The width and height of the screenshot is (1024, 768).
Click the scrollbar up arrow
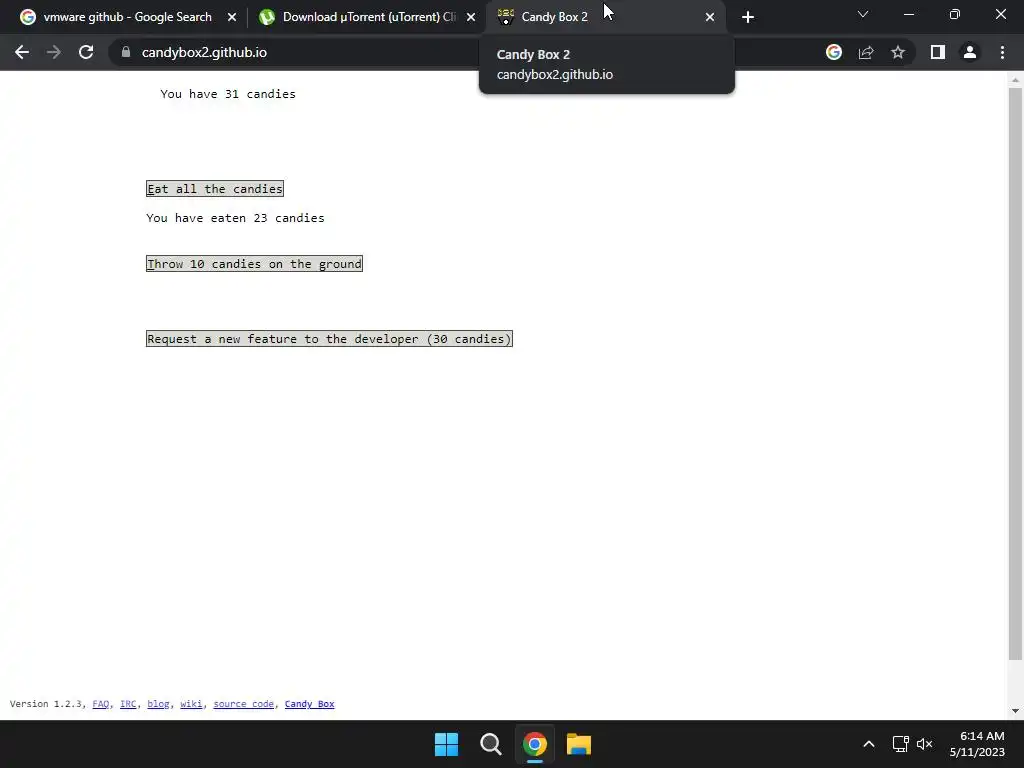click(1015, 80)
